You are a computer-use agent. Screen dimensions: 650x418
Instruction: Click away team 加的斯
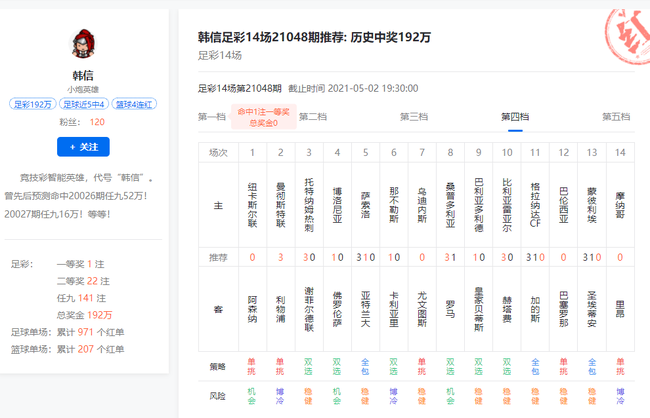(535, 309)
